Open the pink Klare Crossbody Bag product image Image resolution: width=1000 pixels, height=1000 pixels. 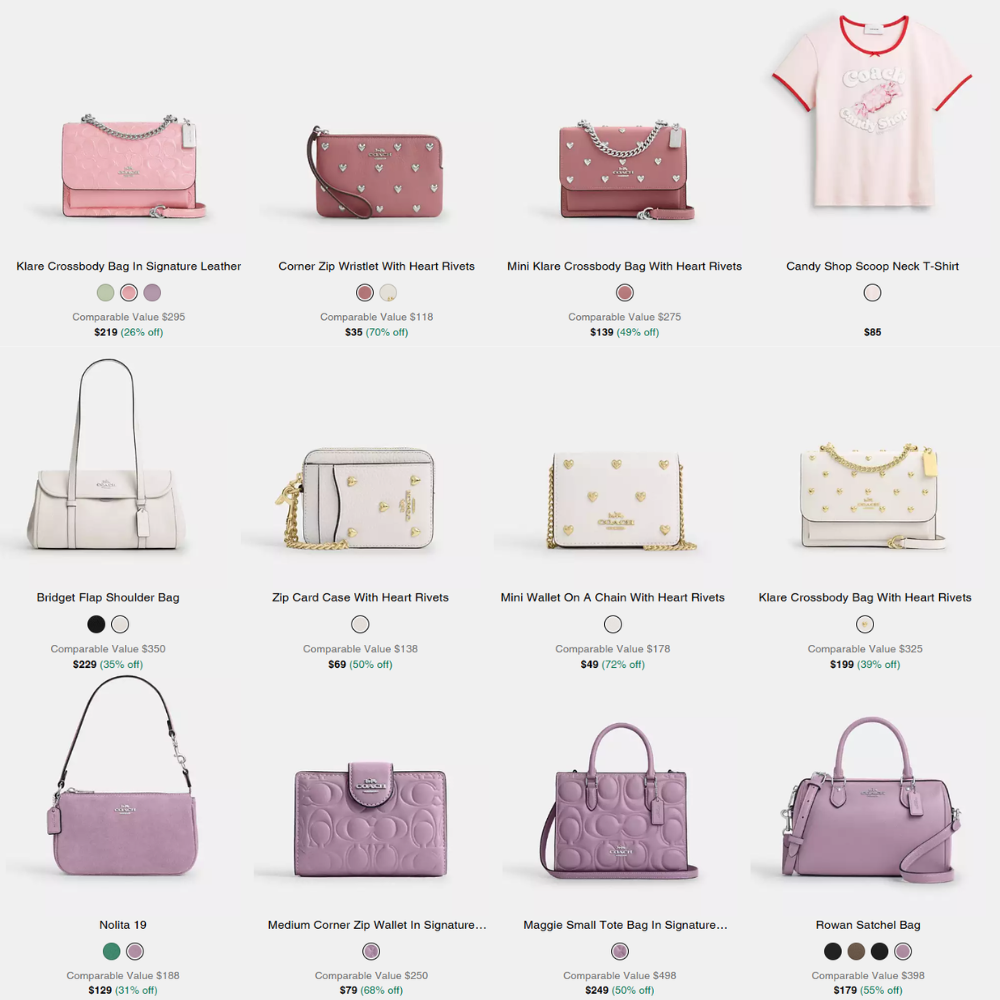pos(130,167)
